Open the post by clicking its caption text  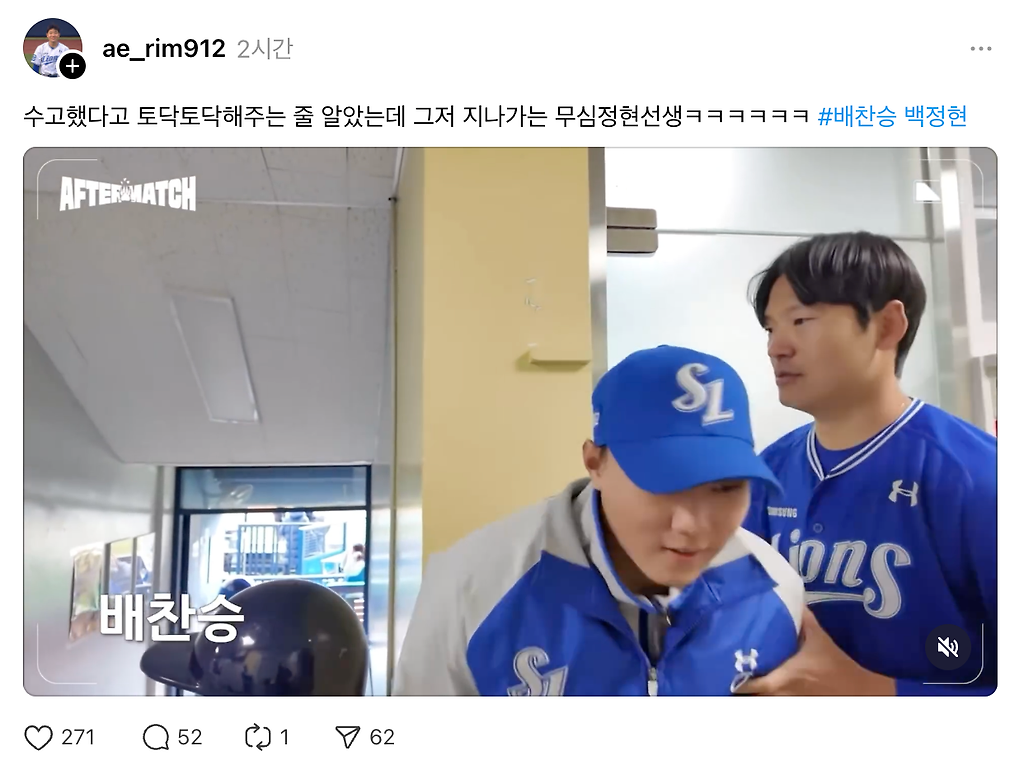click(417, 116)
